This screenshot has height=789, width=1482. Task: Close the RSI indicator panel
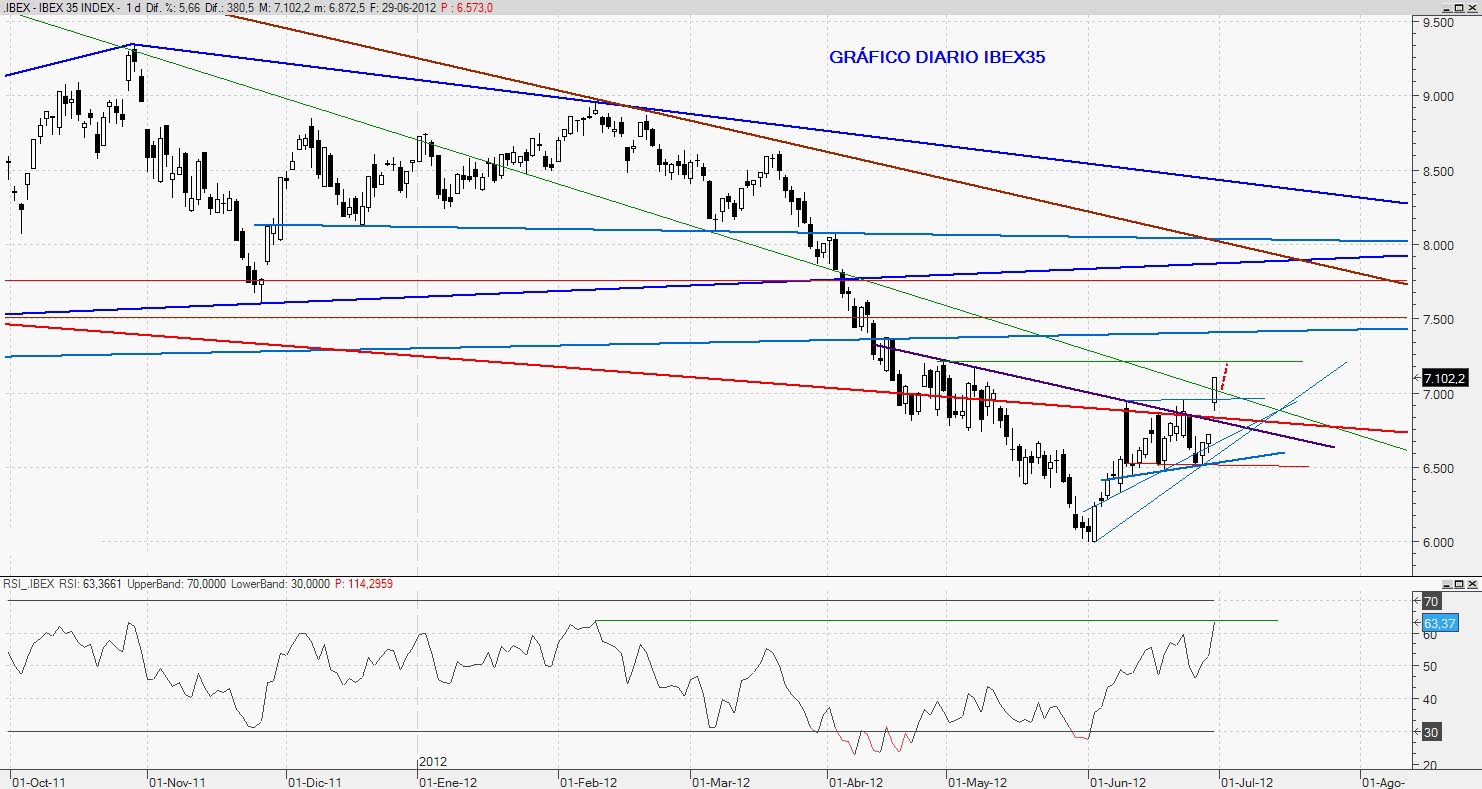[x=1473, y=584]
